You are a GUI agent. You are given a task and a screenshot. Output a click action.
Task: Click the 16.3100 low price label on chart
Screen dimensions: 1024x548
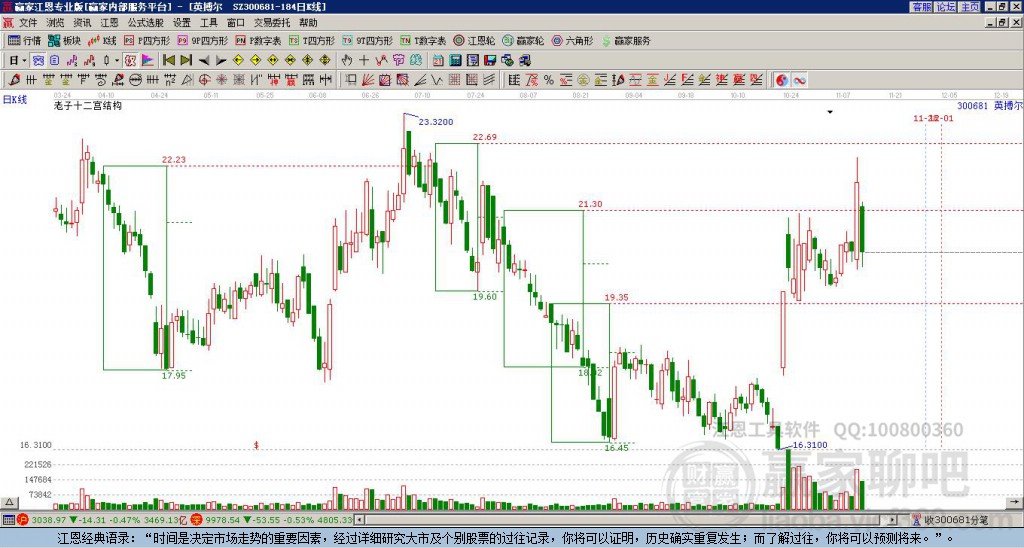coord(810,445)
